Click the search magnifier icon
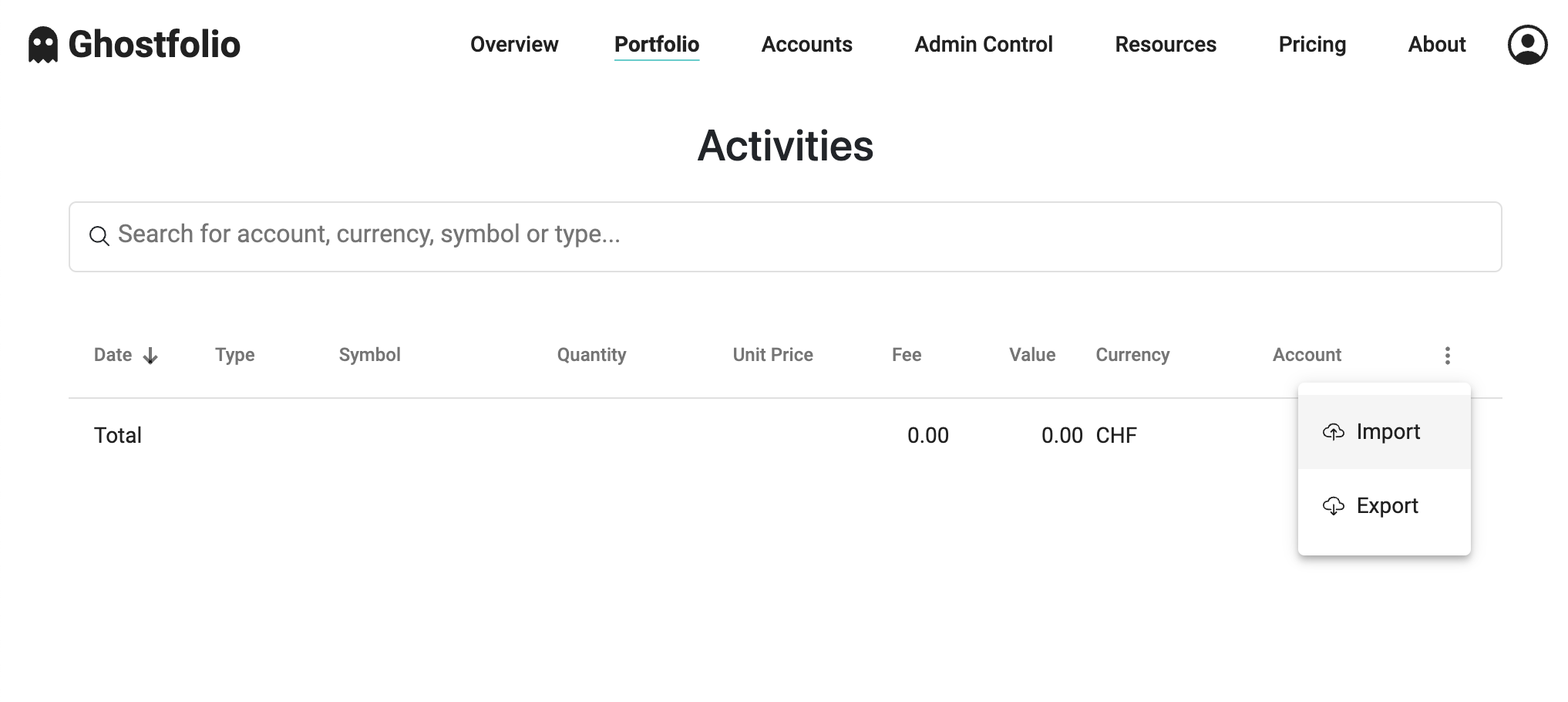 pos(100,235)
